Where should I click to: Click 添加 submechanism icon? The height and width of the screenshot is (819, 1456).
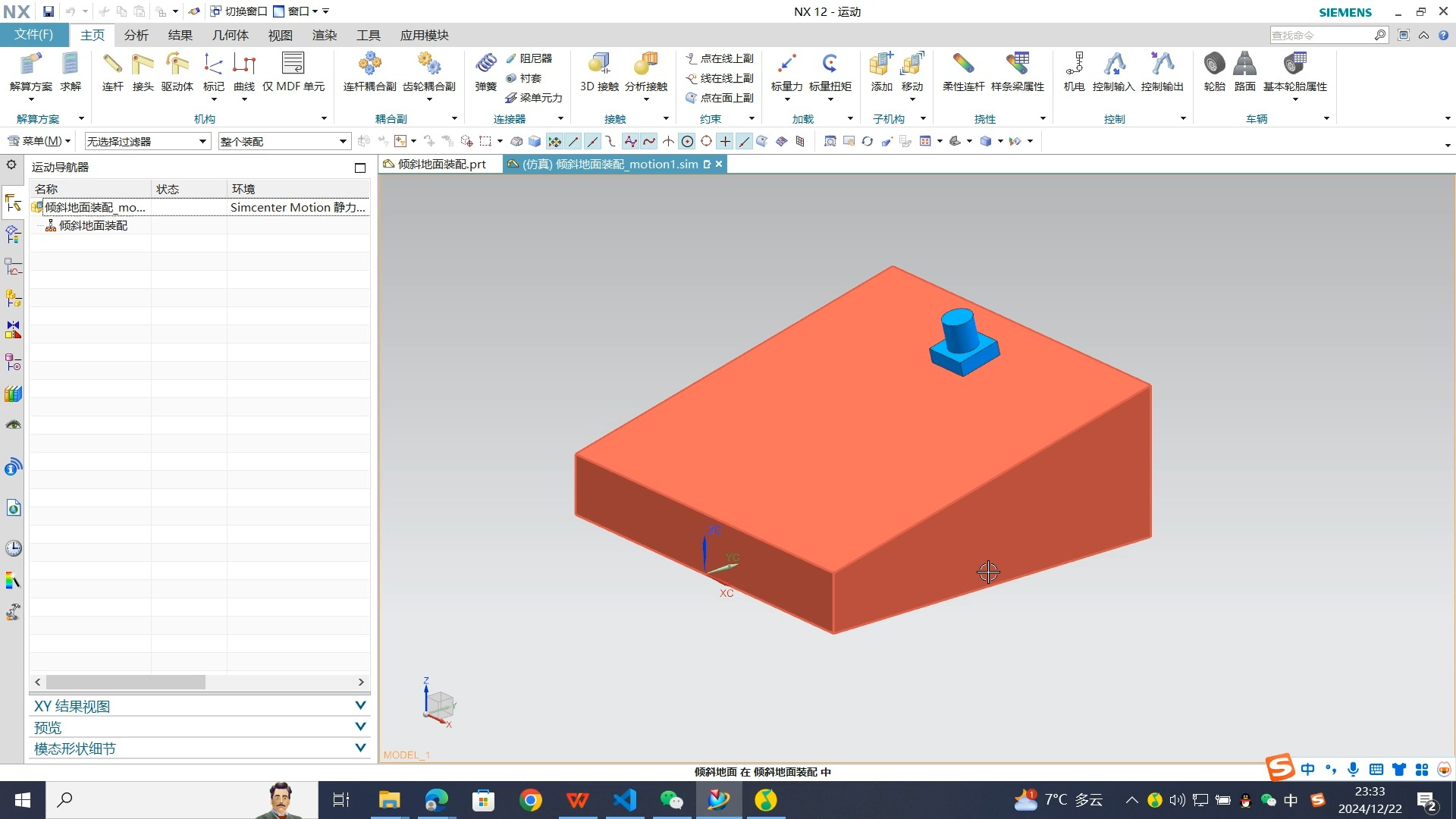tap(881, 72)
